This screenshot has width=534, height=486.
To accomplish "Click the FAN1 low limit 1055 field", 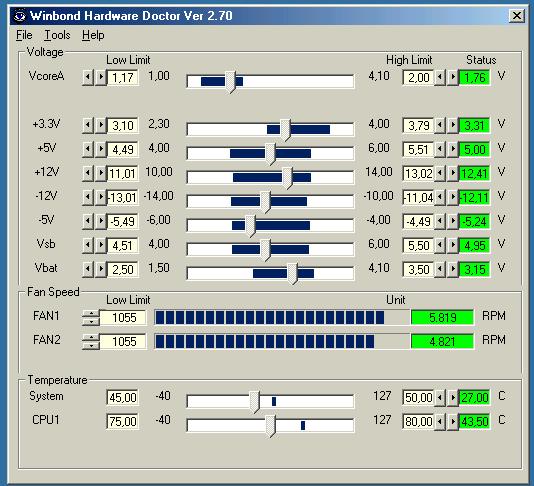I will [x=124, y=317].
